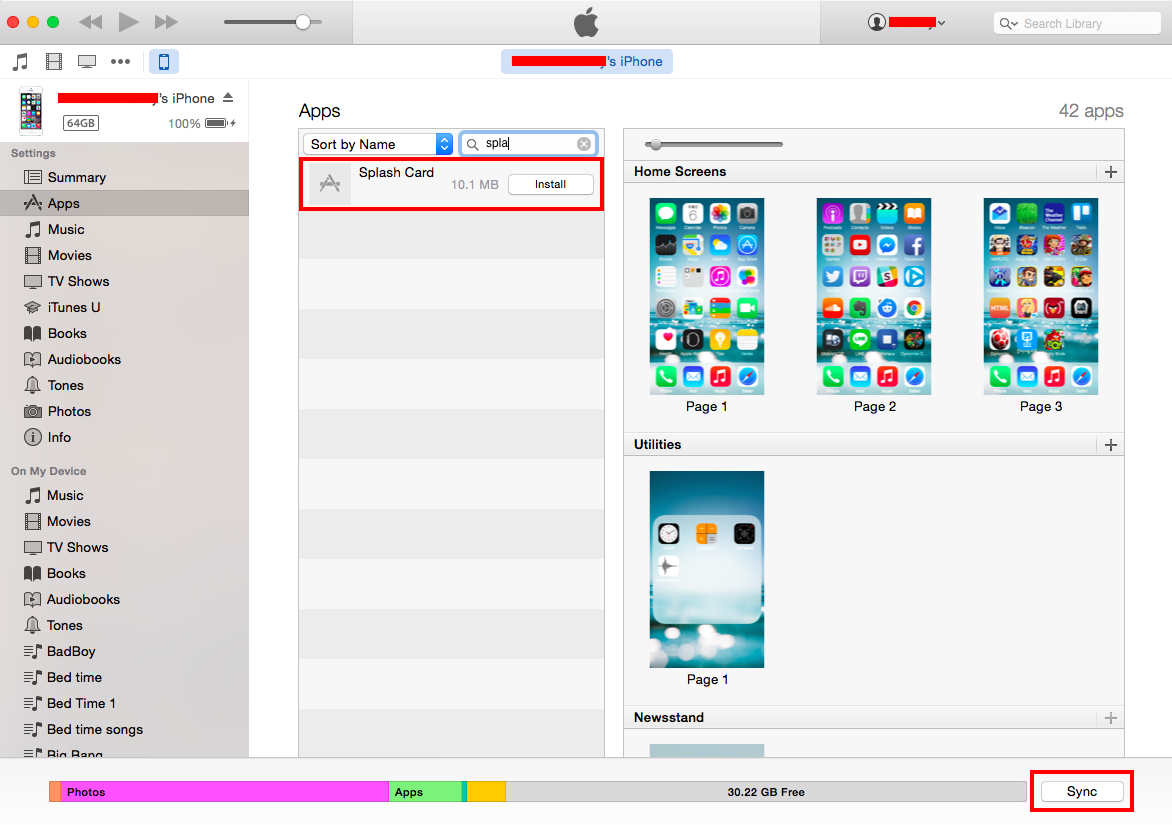
Task: Adjust the volume slider knob
Action: (x=303, y=22)
